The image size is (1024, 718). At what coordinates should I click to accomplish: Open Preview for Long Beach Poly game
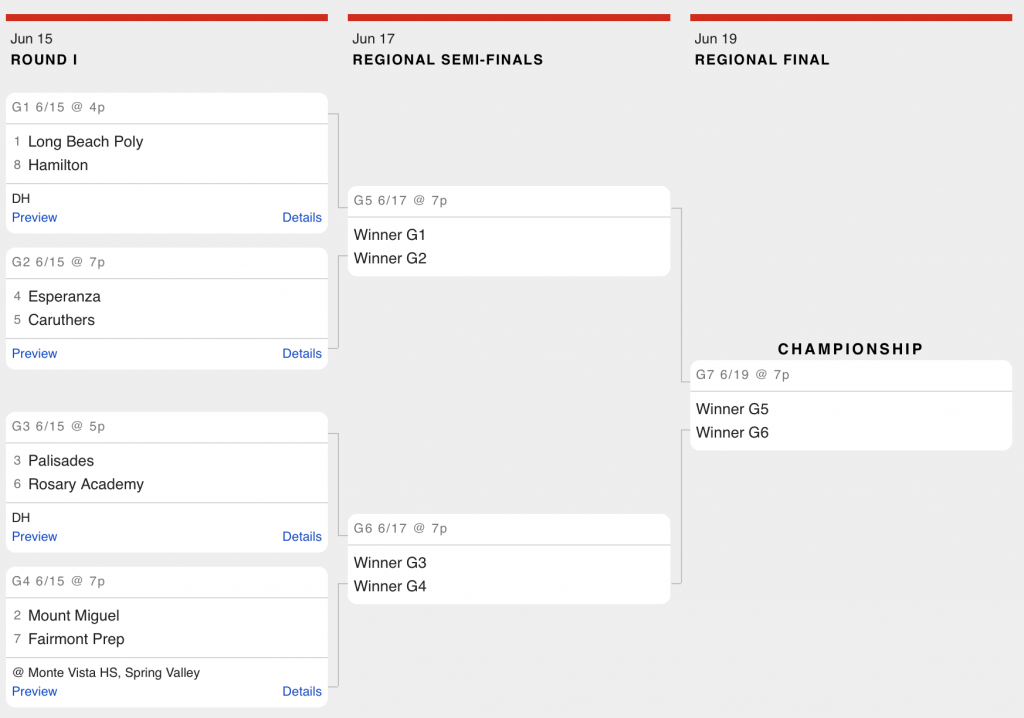[x=35, y=218]
